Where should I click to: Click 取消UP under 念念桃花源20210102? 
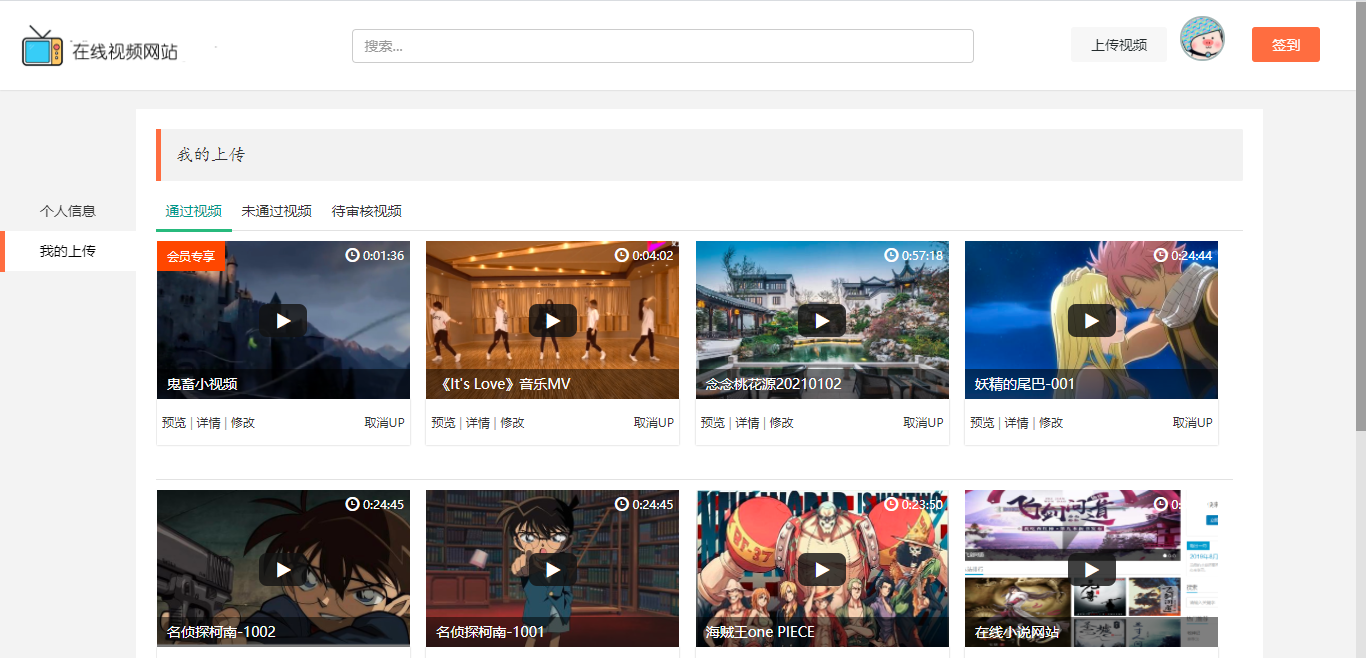(x=921, y=422)
